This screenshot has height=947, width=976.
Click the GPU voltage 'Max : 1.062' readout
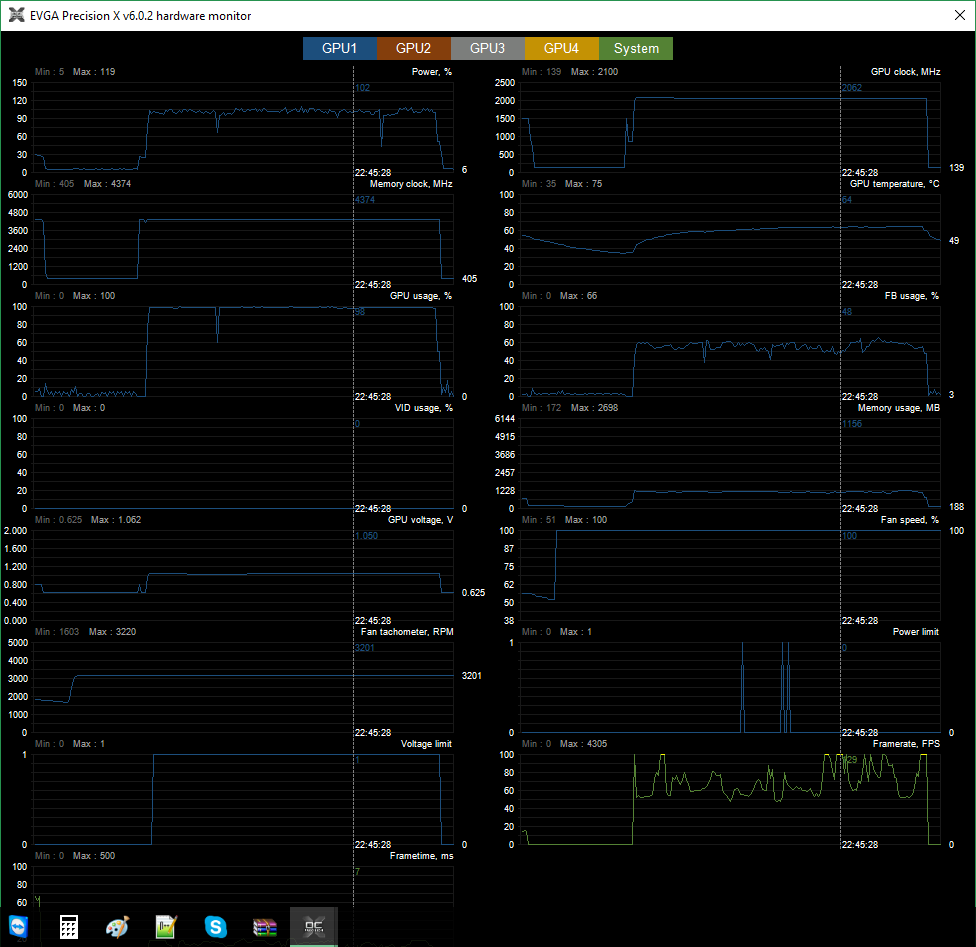click(116, 520)
